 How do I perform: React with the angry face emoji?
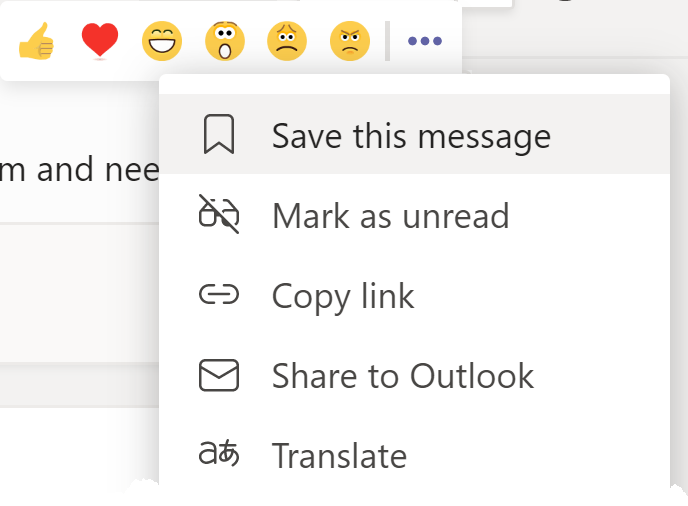click(x=350, y=41)
